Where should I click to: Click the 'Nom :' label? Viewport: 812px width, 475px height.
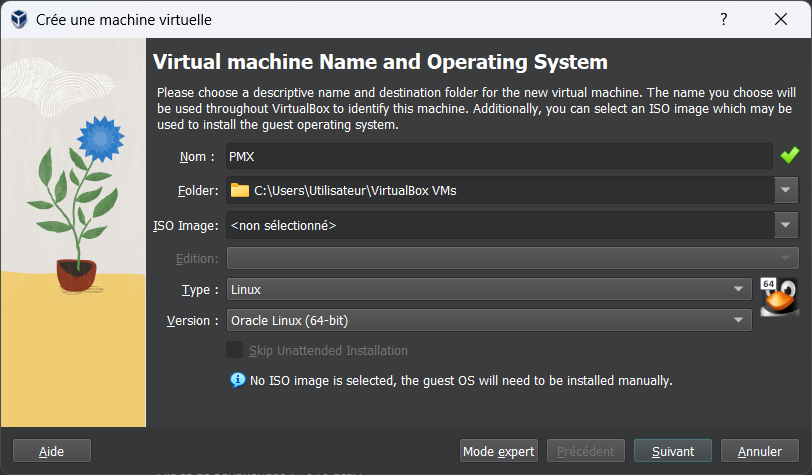[197, 156]
